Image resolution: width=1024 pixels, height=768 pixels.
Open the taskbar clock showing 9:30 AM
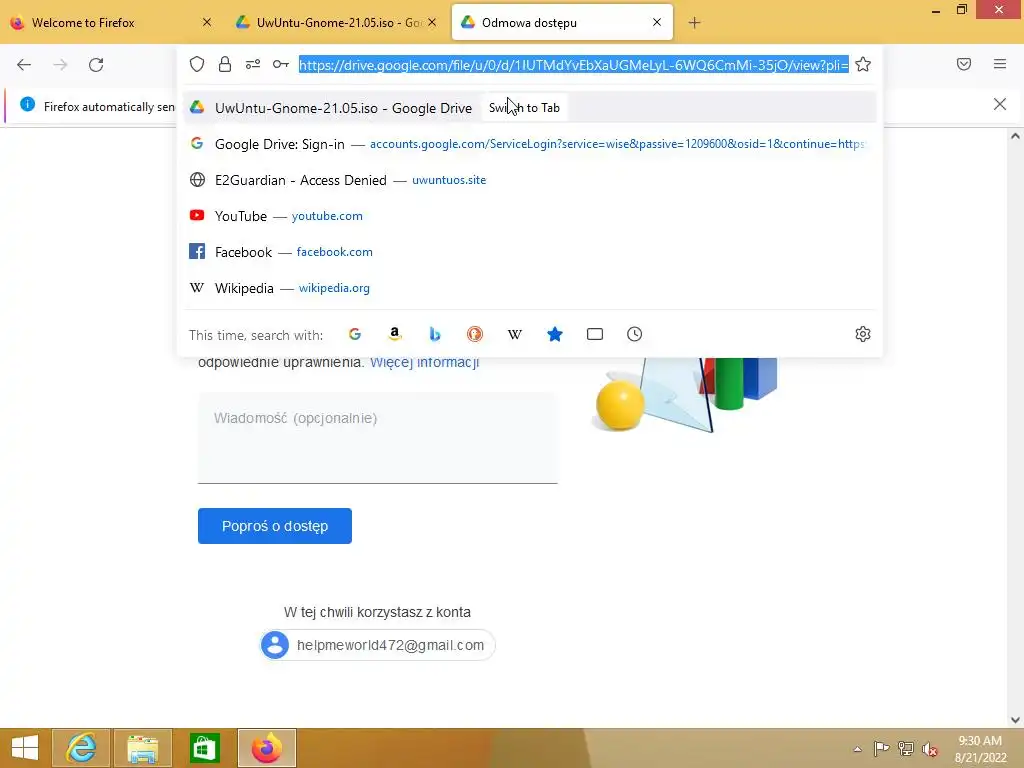pos(980,749)
